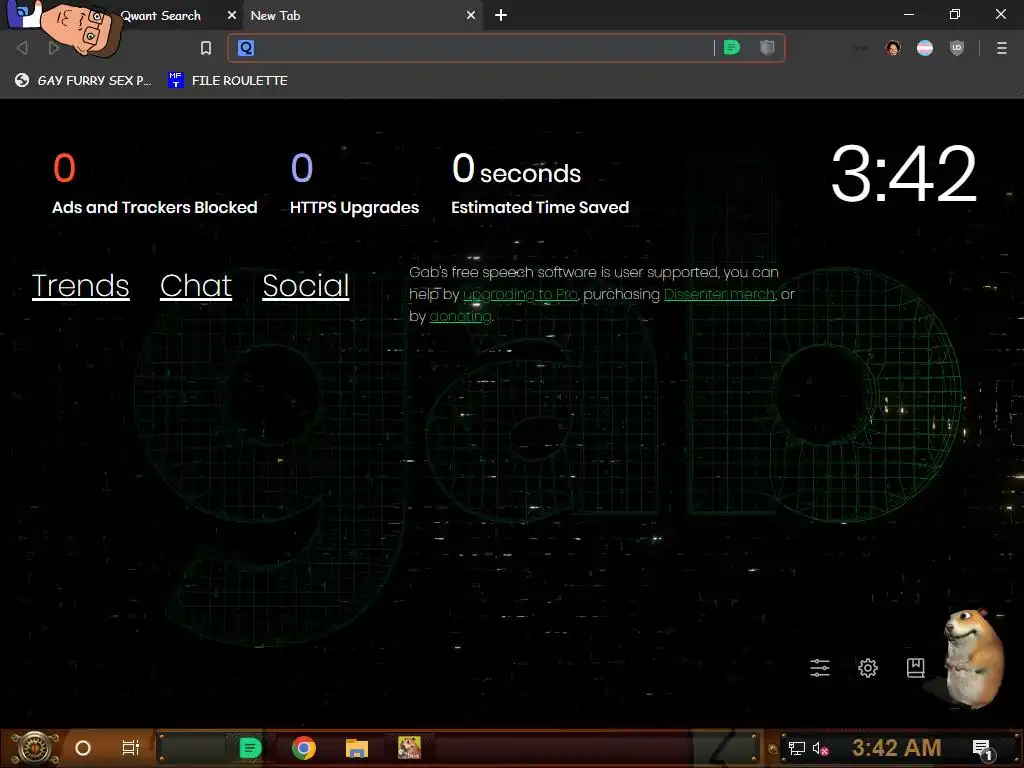1024x768 pixels.
Task: Open a new tab with the plus button
Action: point(501,15)
